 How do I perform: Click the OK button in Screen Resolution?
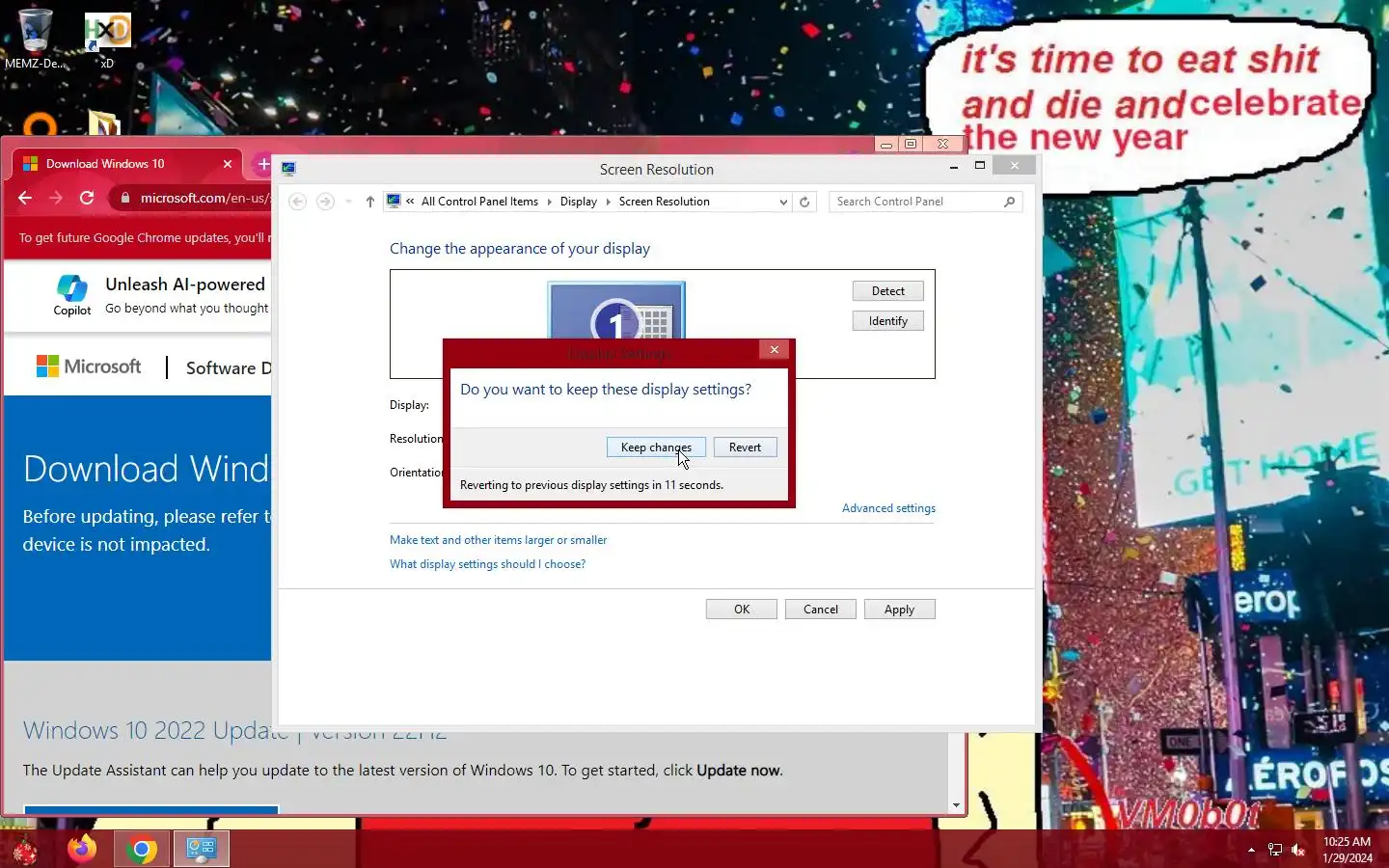[x=742, y=610]
